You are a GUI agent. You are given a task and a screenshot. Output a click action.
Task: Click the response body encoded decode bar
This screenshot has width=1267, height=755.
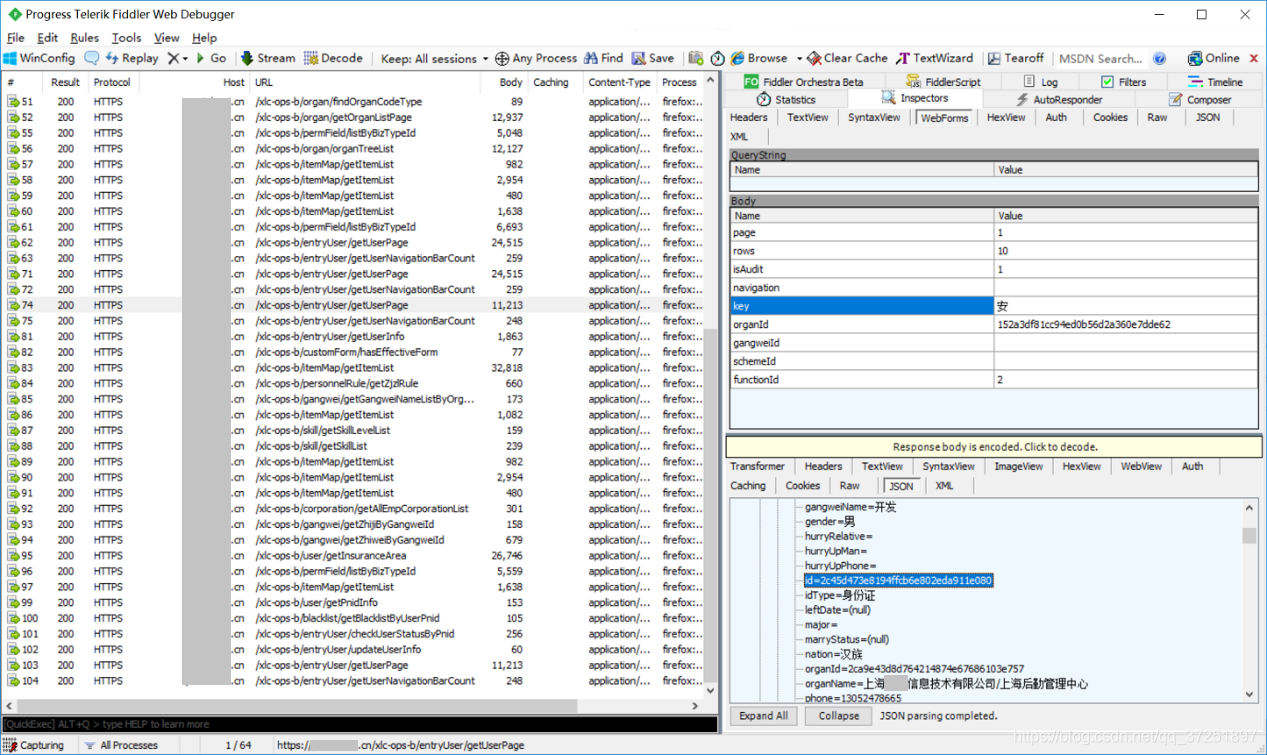pyautogui.click(x=994, y=447)
